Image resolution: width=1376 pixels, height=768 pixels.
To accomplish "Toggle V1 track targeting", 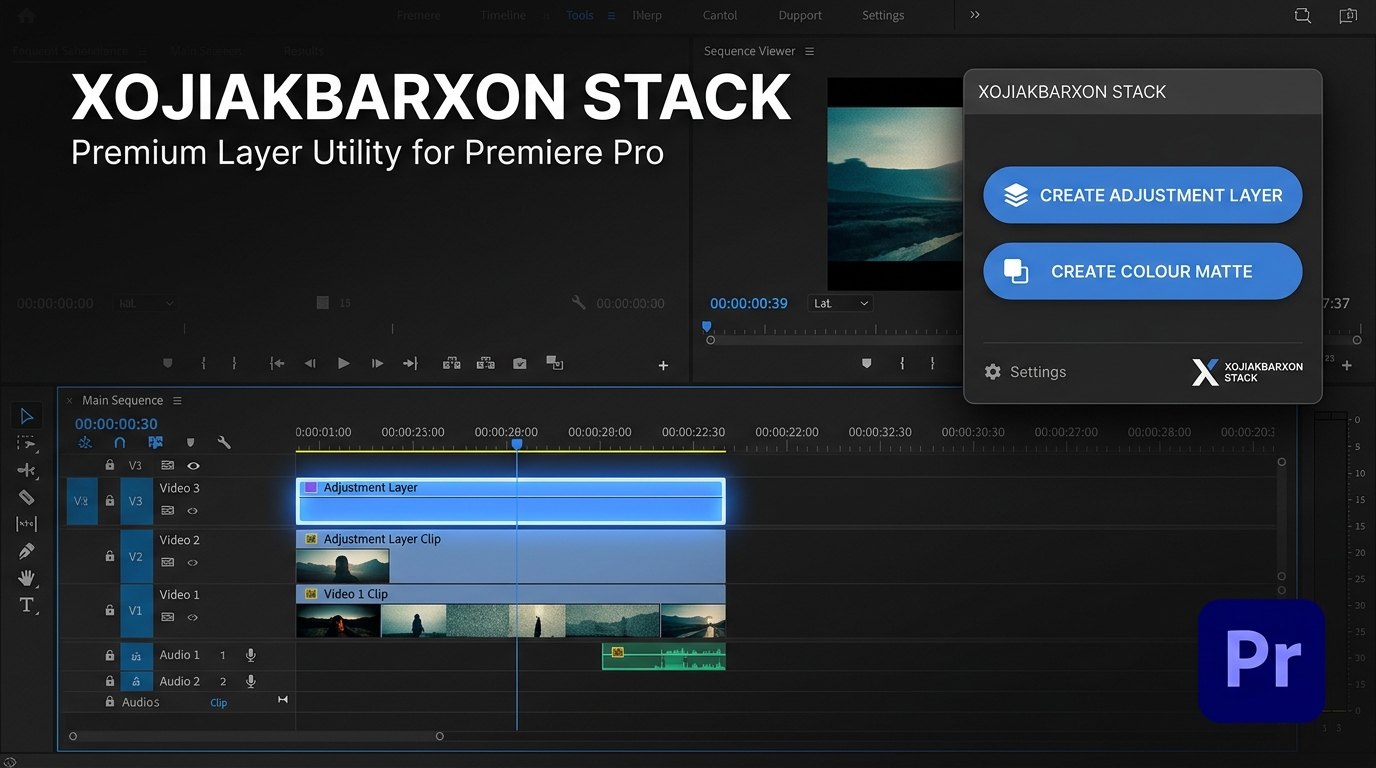I will click(136, 611).
